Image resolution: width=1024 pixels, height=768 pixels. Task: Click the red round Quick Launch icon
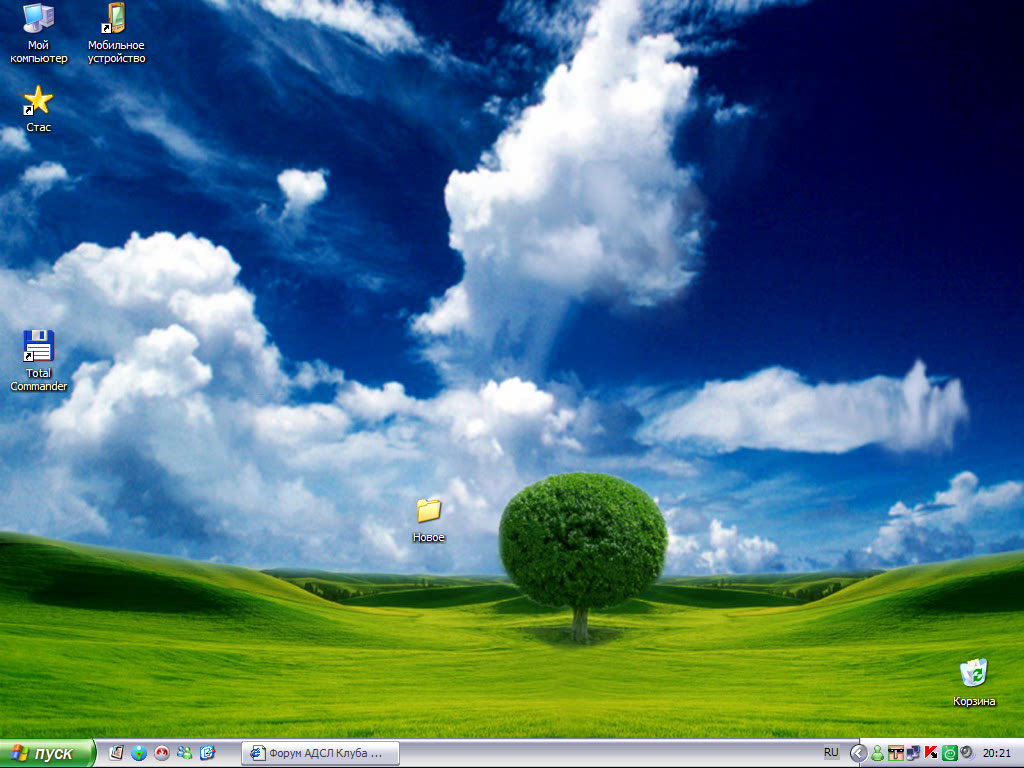pos(162,753)
